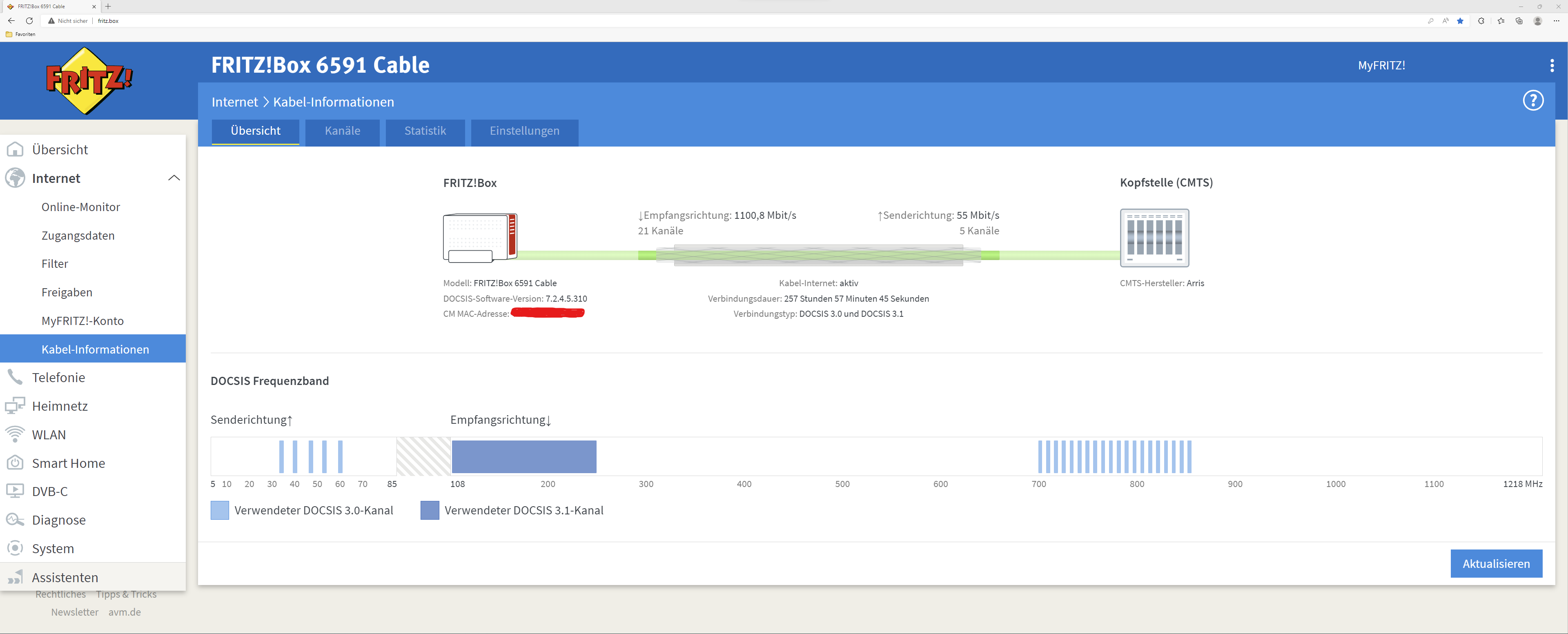Click the DVB-C monitor icon

[15, 491]
